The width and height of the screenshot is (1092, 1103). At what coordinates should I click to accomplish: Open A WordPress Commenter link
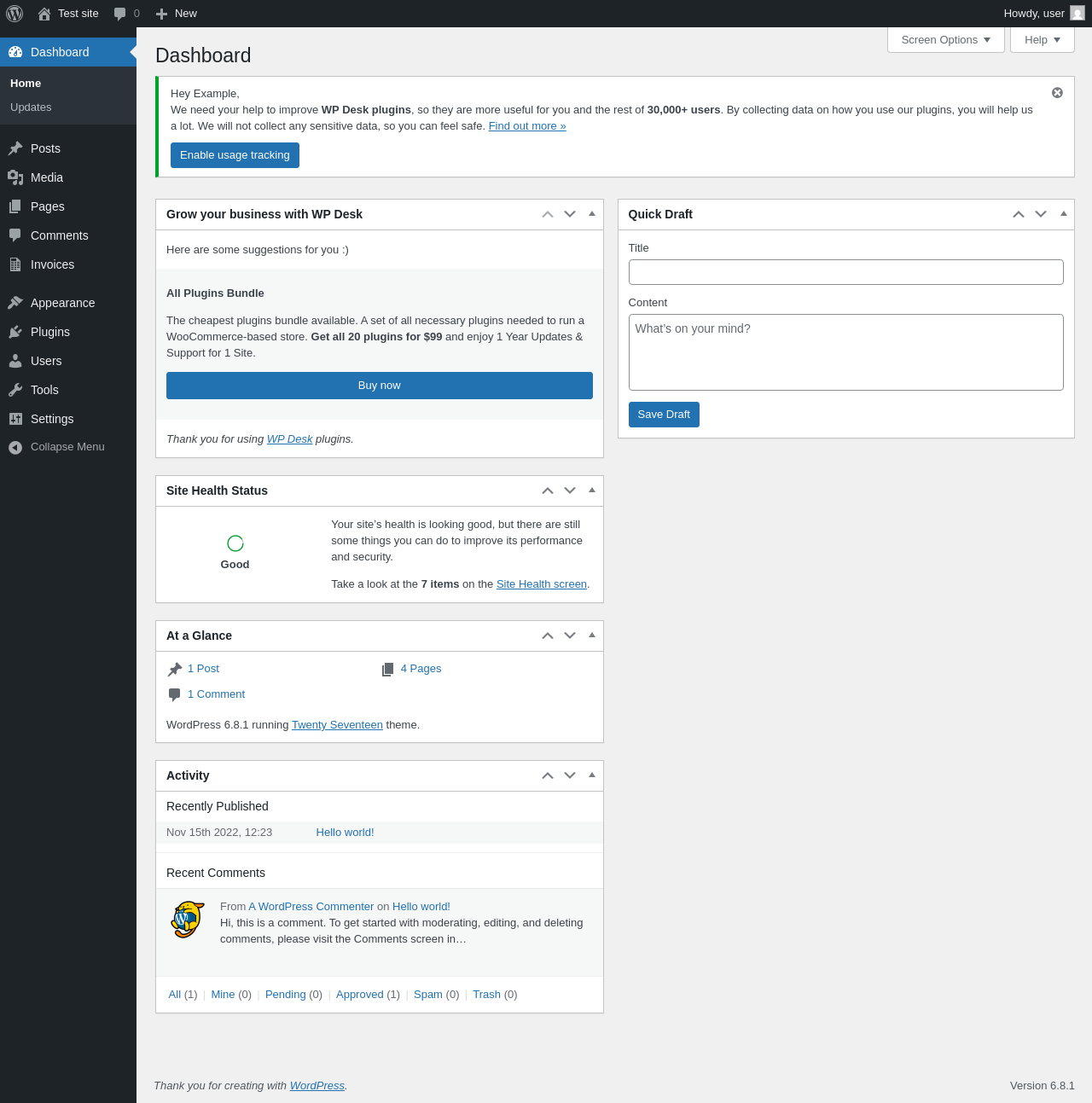click(311, 907)
